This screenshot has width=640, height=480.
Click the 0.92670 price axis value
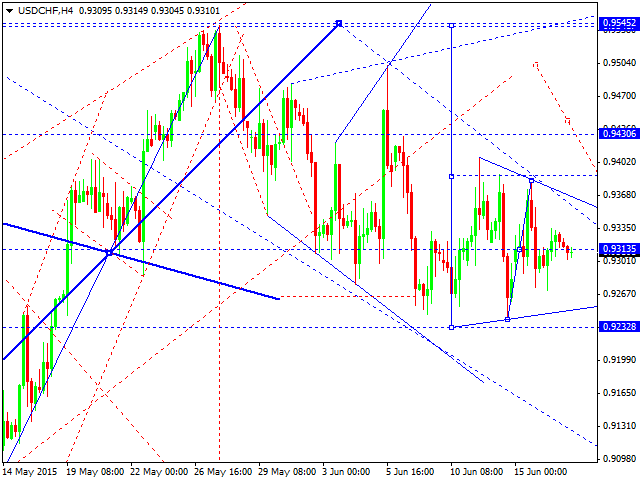[x=619, y=294]
